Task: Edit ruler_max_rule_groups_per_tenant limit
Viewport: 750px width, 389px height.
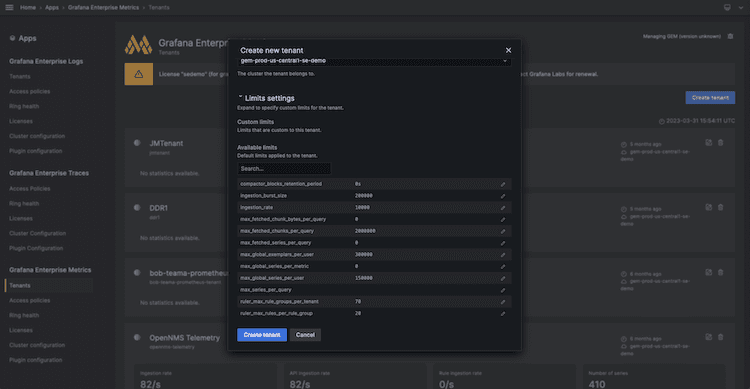Action: (x=503, y=302)
